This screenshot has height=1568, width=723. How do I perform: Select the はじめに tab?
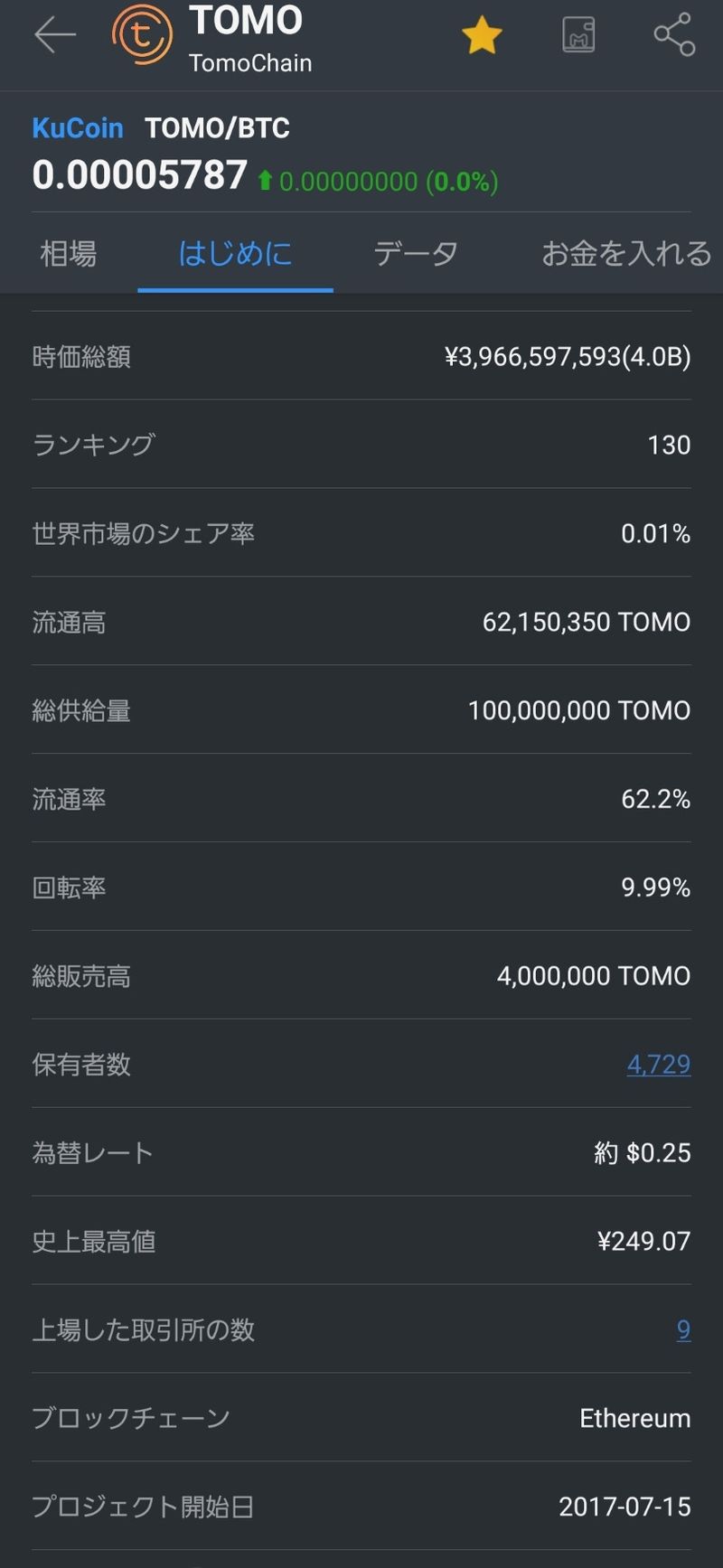[x=235, y=254]
